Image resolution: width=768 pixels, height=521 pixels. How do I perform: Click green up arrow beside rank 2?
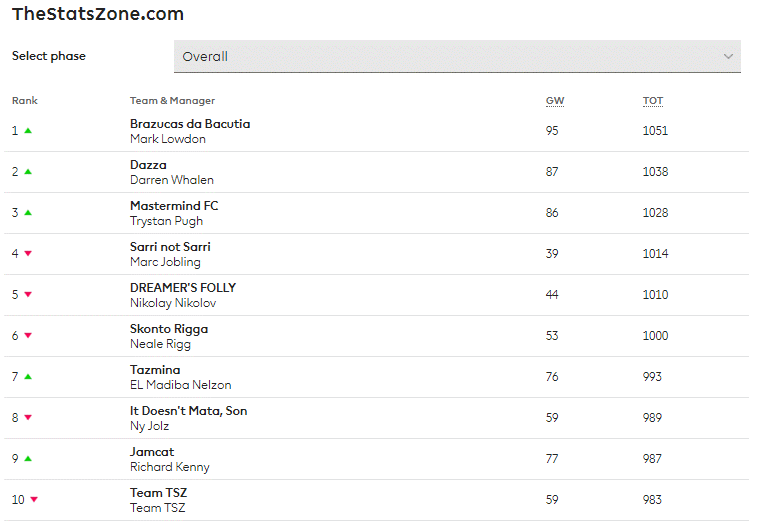coord(28,172)
